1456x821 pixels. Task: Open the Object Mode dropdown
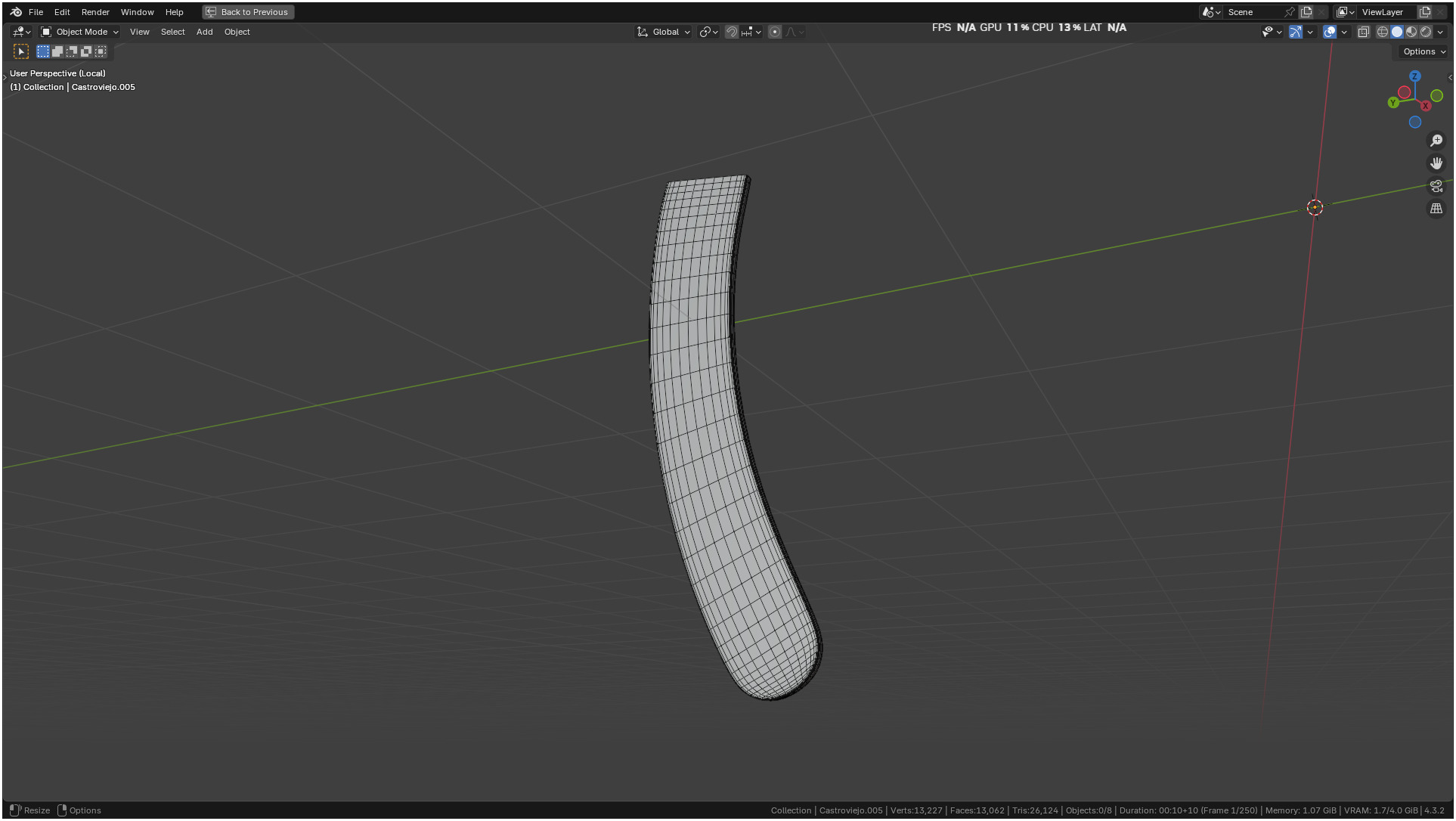point(80,32)
